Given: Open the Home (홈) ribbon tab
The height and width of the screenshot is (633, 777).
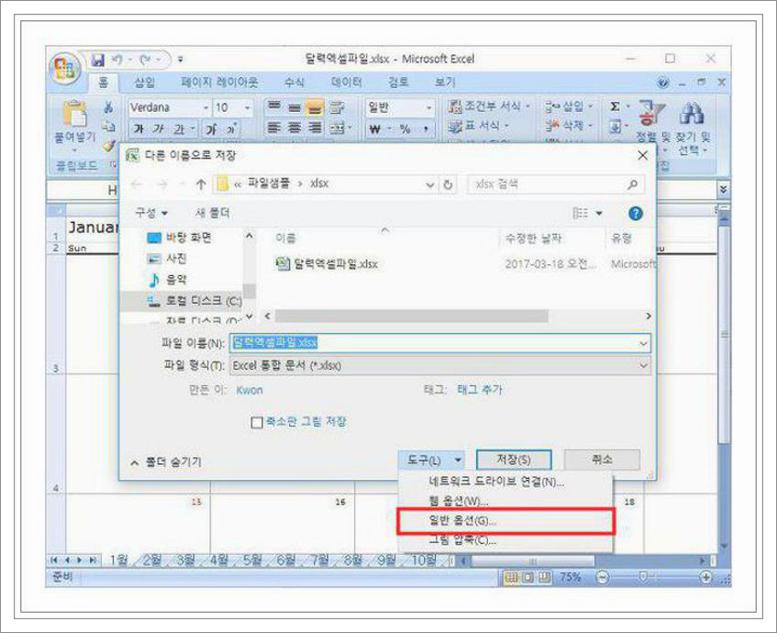Looking at the screenshot, I should (x=103, y=83).
